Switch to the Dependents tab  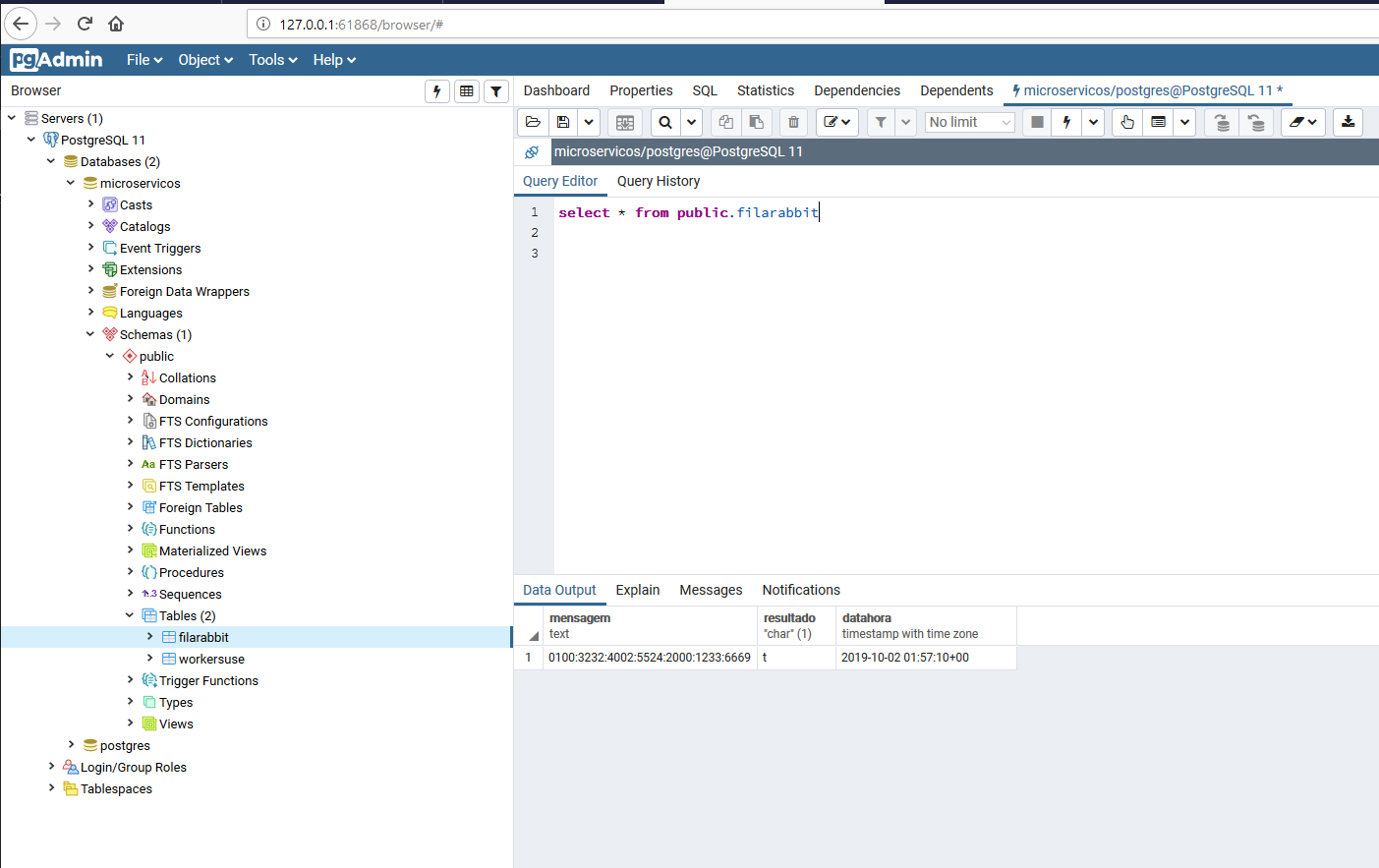(x=956, y=90)
